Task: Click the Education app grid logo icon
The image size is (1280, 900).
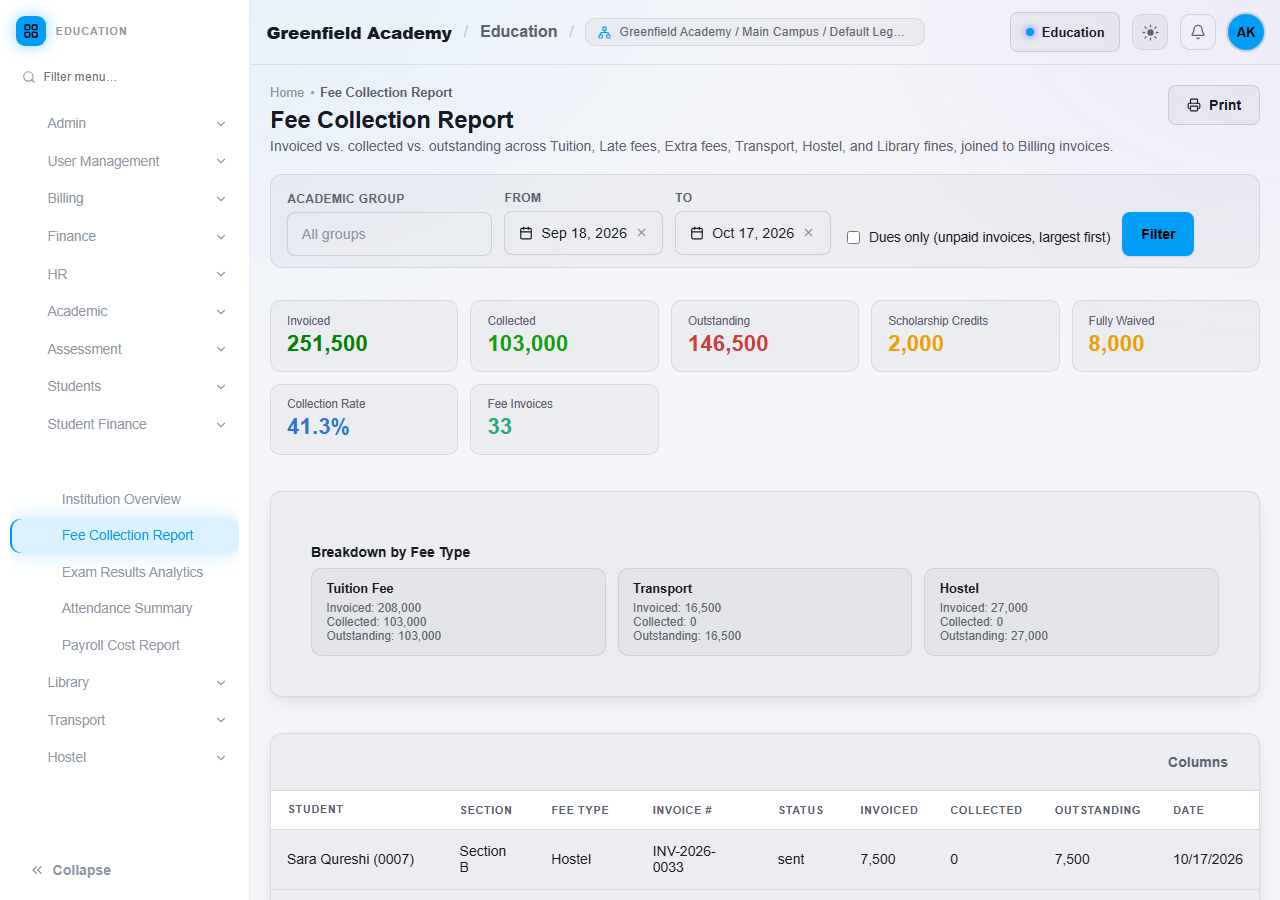Action: (31, 31)
